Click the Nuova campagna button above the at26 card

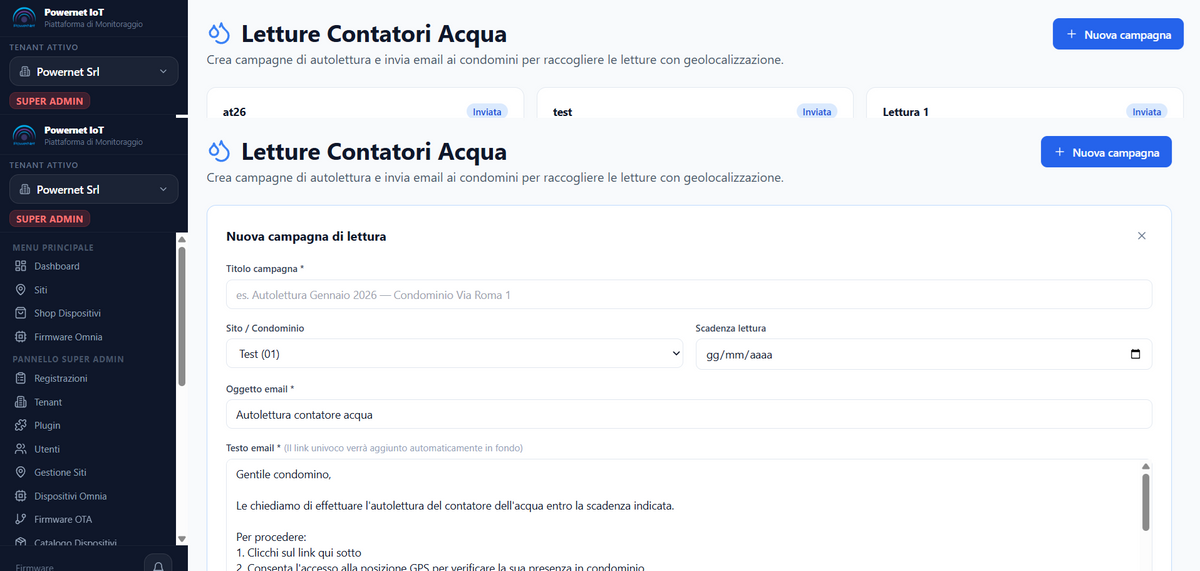pos(1118,34)
